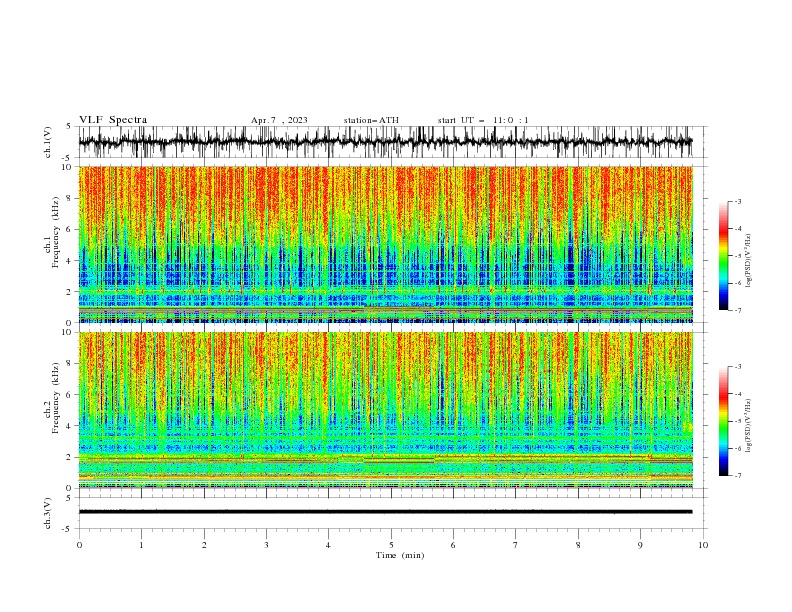Click the "ch.1 Frequency (kHz)" axis label
Image resolution: width=792 pixels, height=612 pixels.
coord(52,233)
